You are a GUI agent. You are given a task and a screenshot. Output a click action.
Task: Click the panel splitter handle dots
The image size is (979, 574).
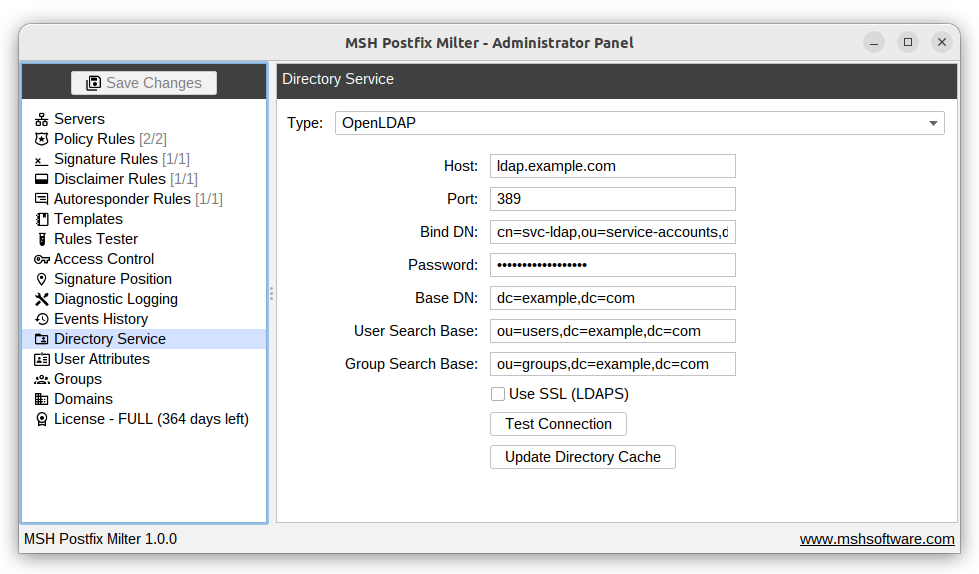click(x=272, y=294)
